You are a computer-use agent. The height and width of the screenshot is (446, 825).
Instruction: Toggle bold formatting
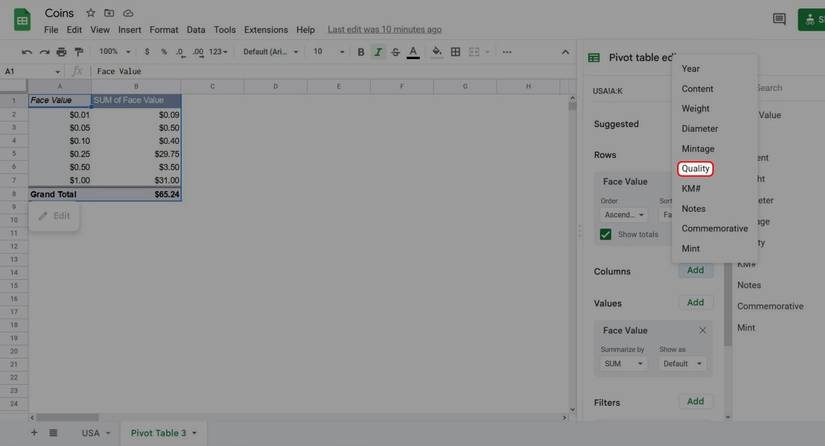(360, 52)
